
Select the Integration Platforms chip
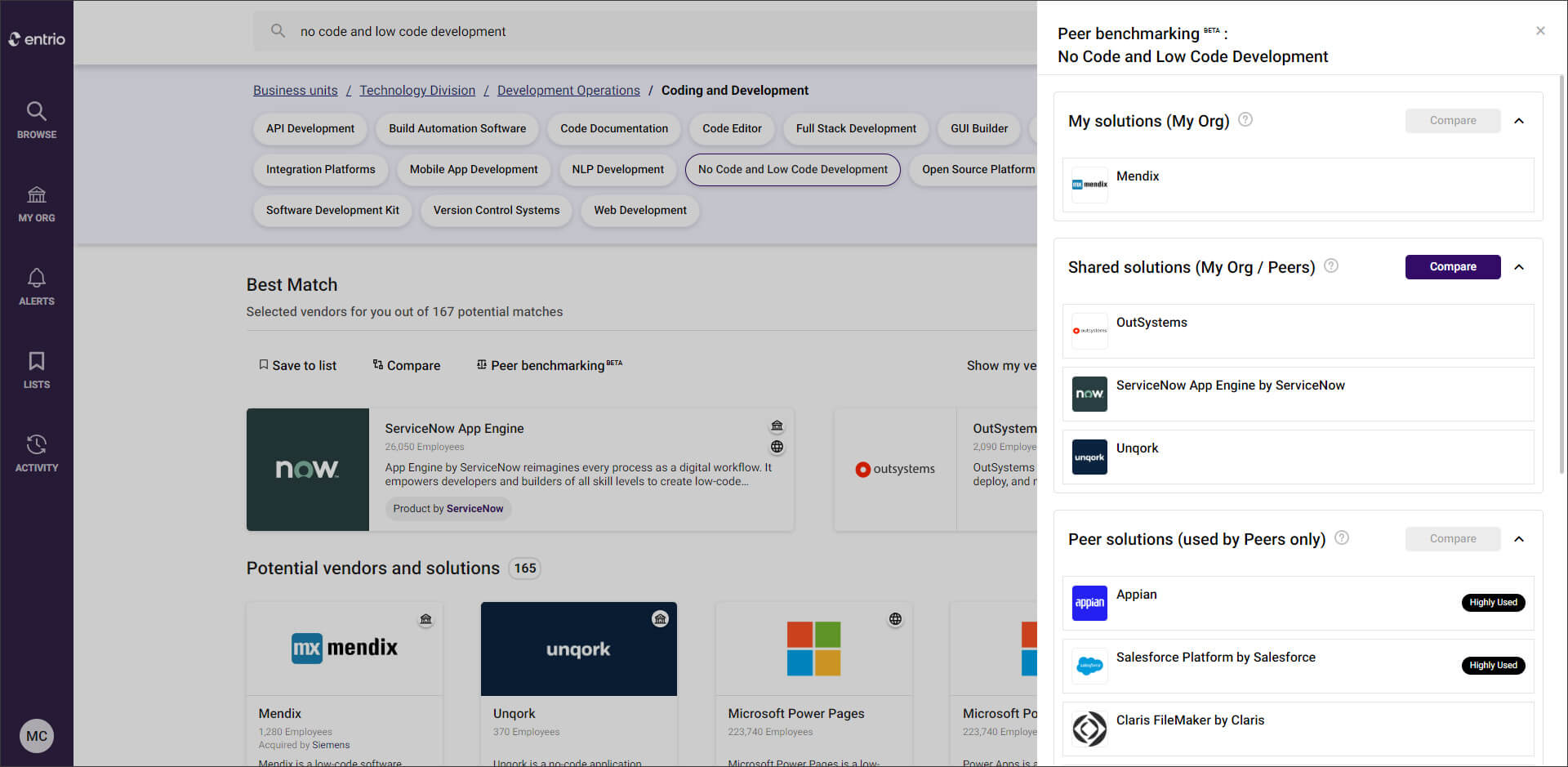point(321,169)
